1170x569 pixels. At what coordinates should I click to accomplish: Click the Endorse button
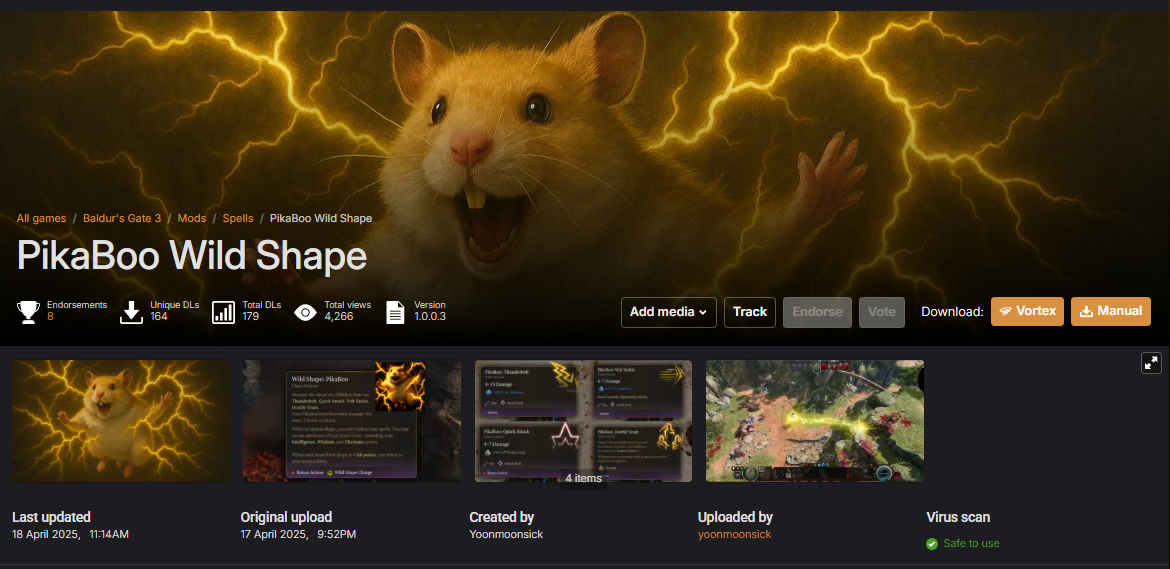pos(817,312)
